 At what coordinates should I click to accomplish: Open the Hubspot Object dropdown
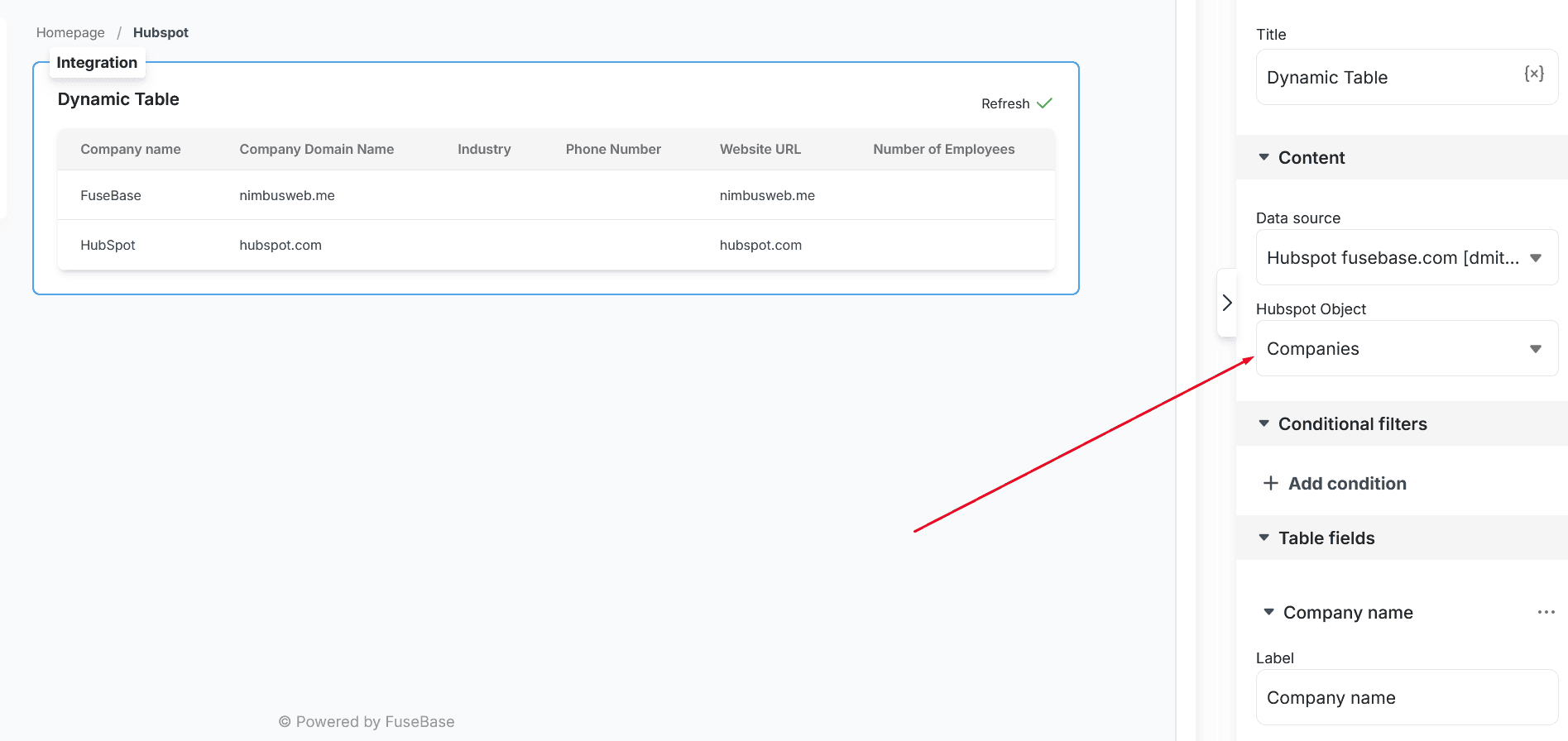pos(1407,348)
